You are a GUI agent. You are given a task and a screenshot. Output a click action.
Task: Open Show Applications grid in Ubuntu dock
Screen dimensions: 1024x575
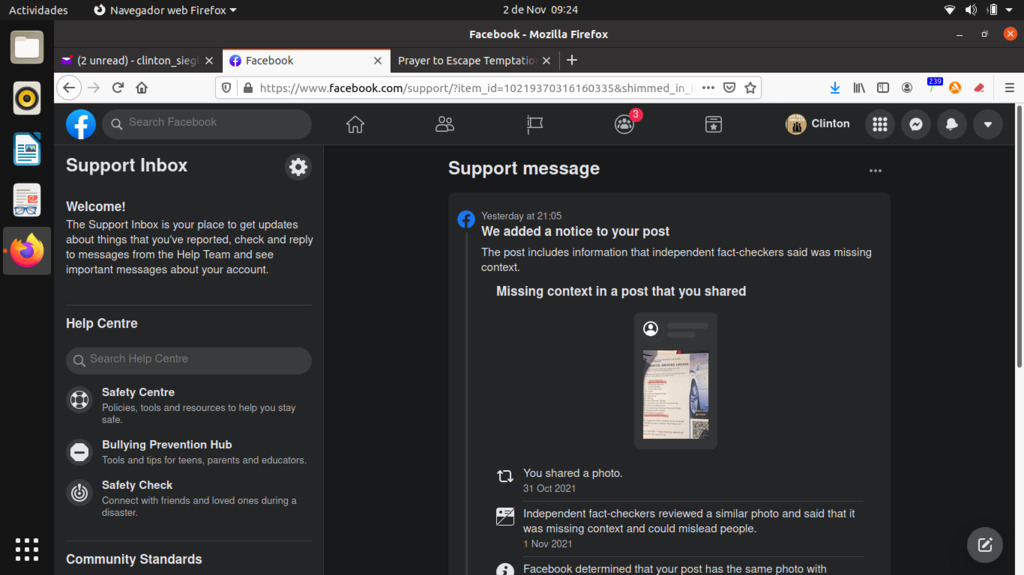tap(27, 549)
